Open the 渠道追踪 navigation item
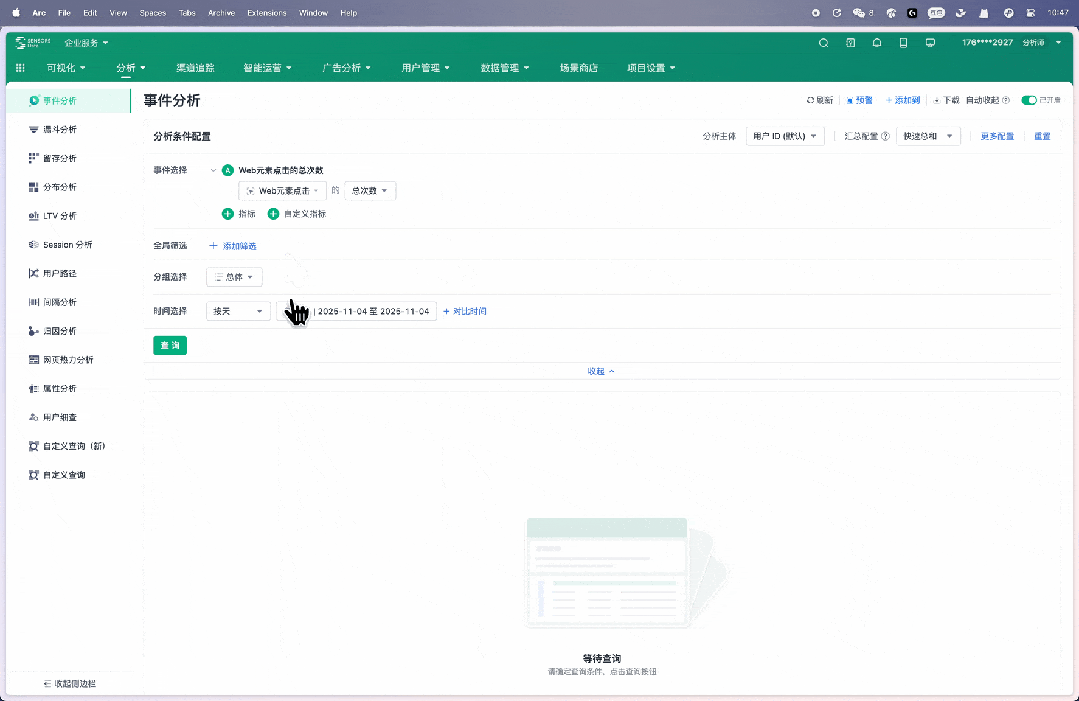The image size is (1079, 701). [x=195, y=68]
